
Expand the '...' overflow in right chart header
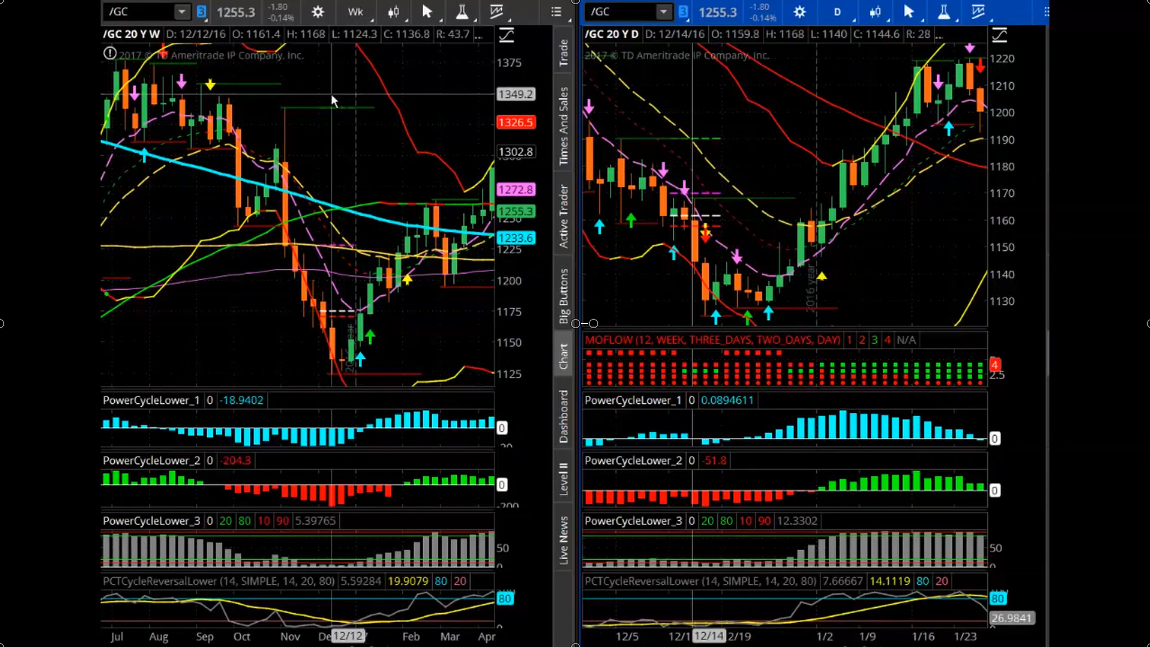940,34
